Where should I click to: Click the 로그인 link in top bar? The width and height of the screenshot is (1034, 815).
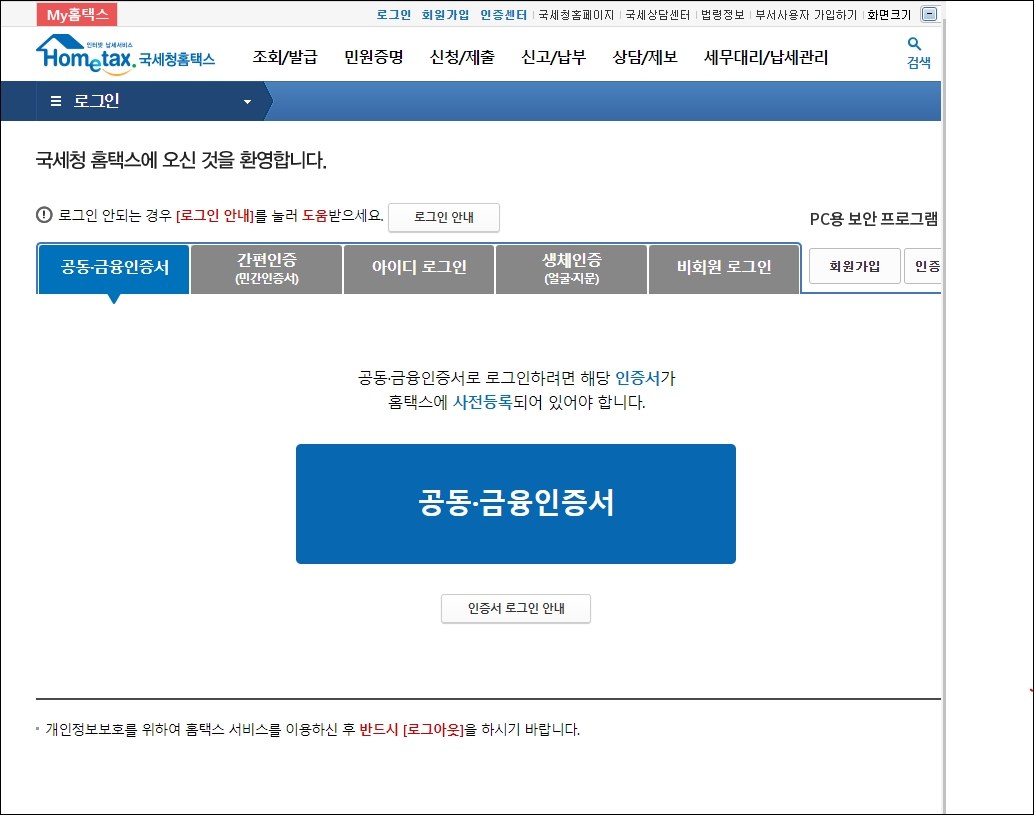394,15
